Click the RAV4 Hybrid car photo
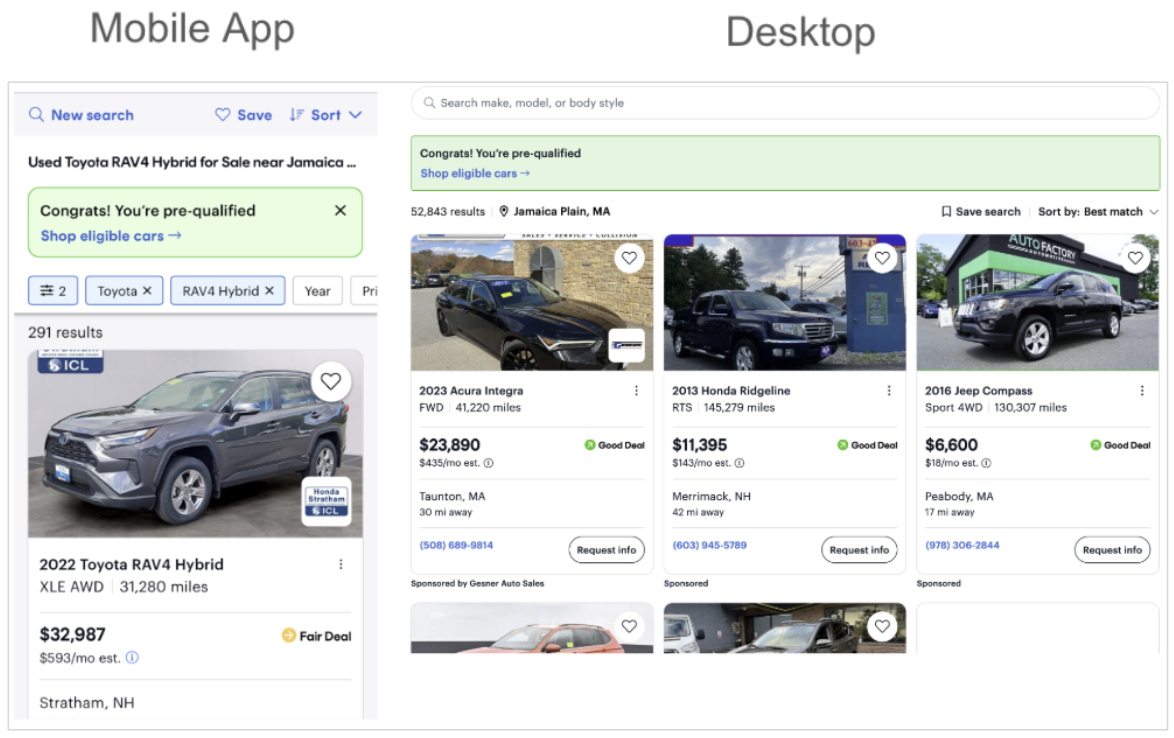This screenshot has width=1174, height=738. click(195, 444)
